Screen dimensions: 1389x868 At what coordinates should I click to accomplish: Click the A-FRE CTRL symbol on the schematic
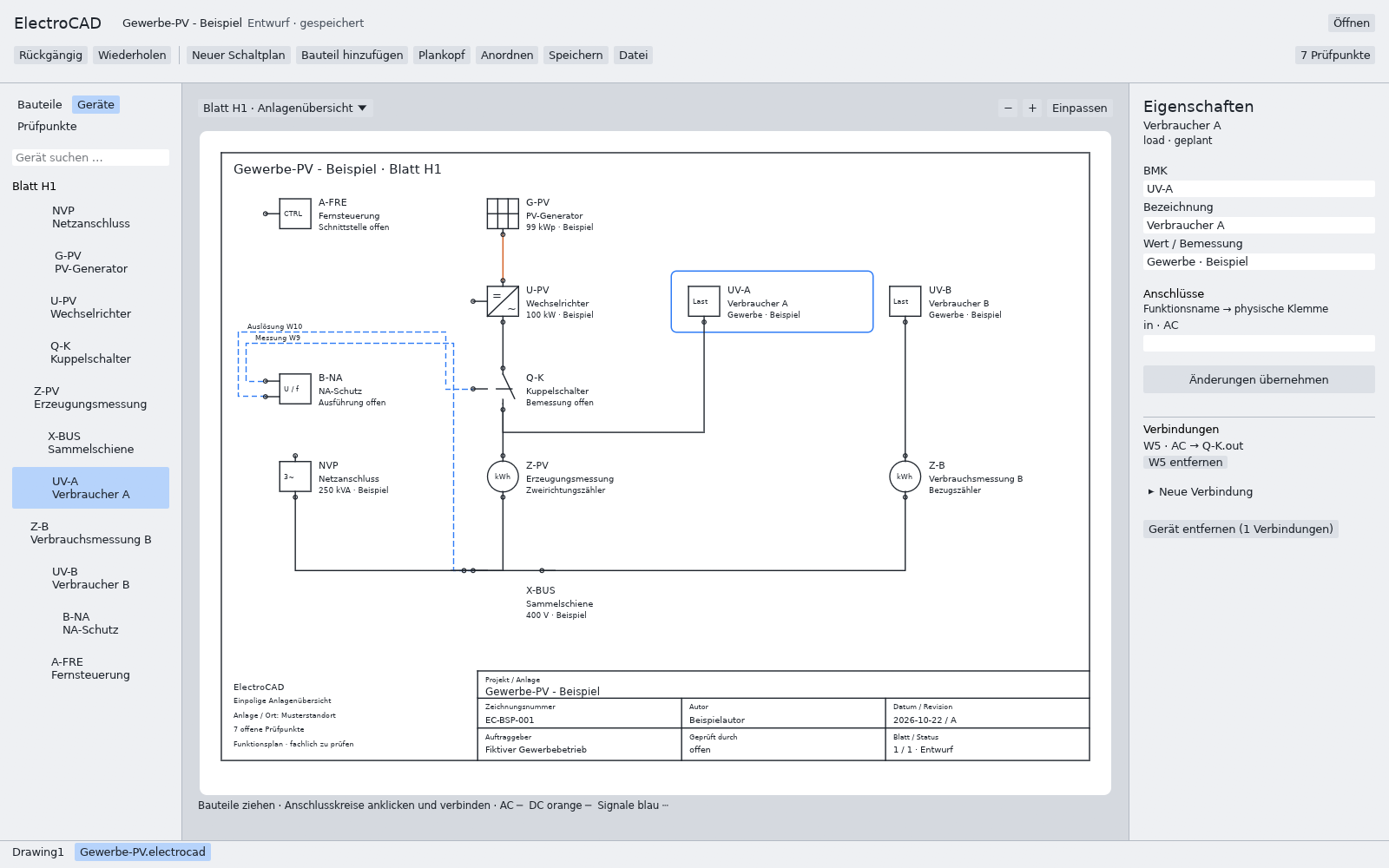click(295, 214)
